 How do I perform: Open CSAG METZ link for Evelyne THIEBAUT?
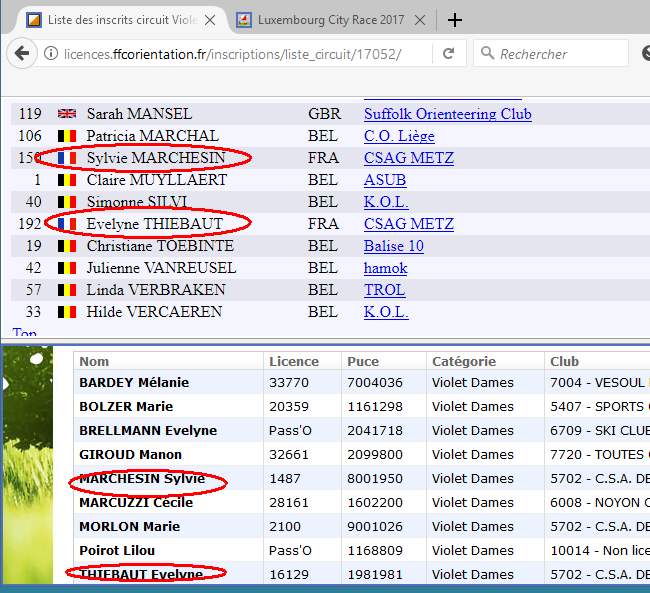409,224
